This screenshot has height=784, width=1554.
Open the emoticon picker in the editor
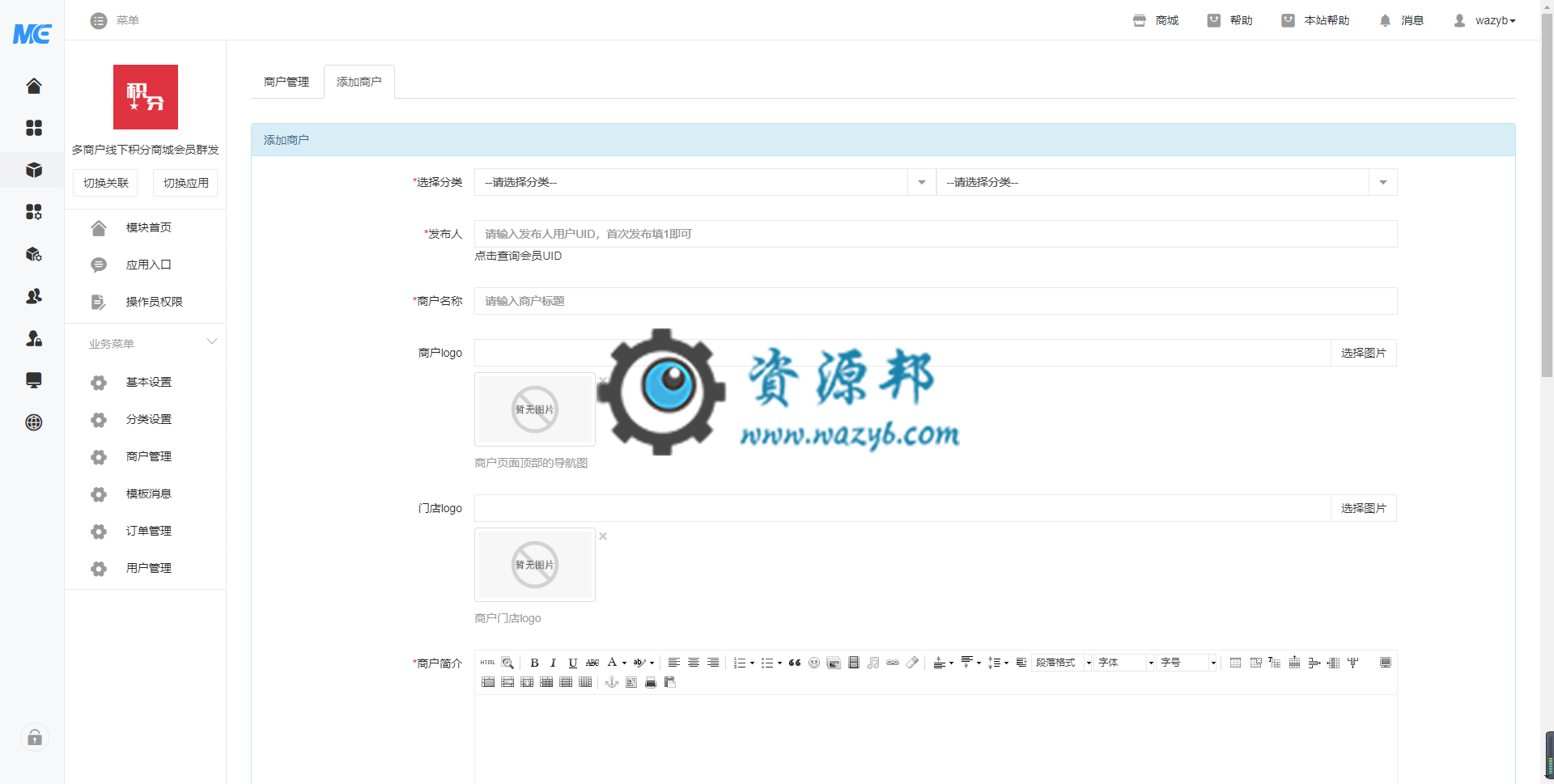coord(814,663)
